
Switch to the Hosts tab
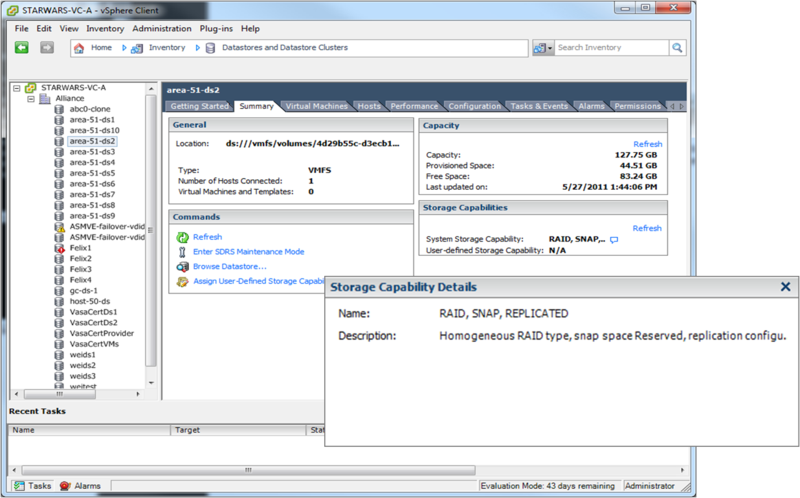369,106
